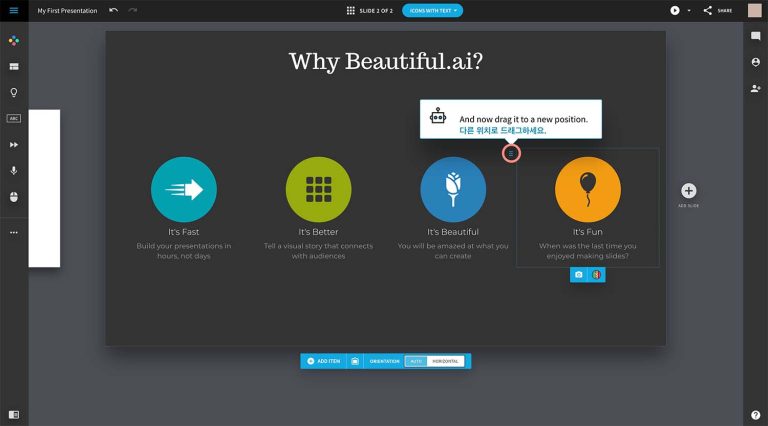Open the more options ellipsis in sidebar
The height and width of the screenshot is (426, 768).
pos(14,232)
